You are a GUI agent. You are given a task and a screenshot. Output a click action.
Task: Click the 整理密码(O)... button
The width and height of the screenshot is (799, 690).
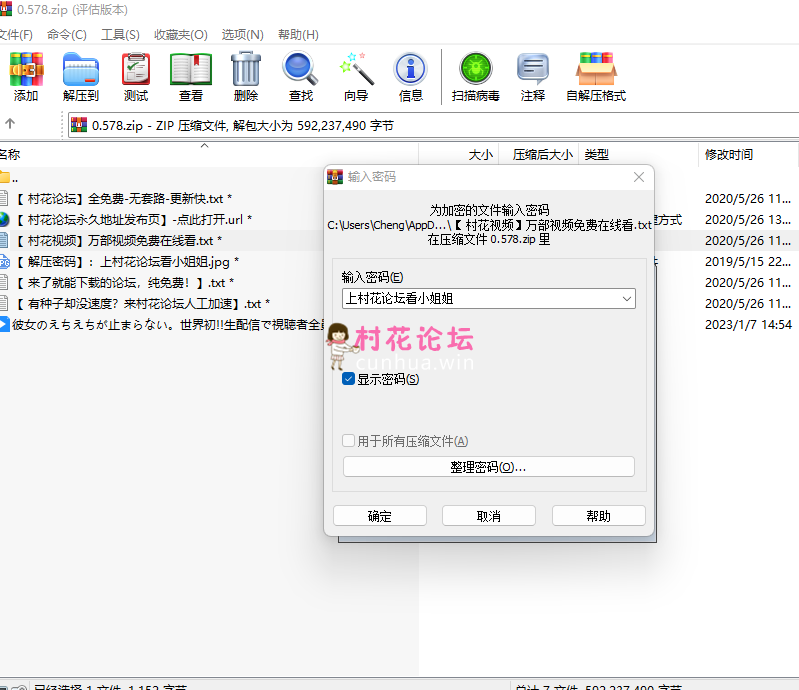pyautogui.click(x=489, y=467)
